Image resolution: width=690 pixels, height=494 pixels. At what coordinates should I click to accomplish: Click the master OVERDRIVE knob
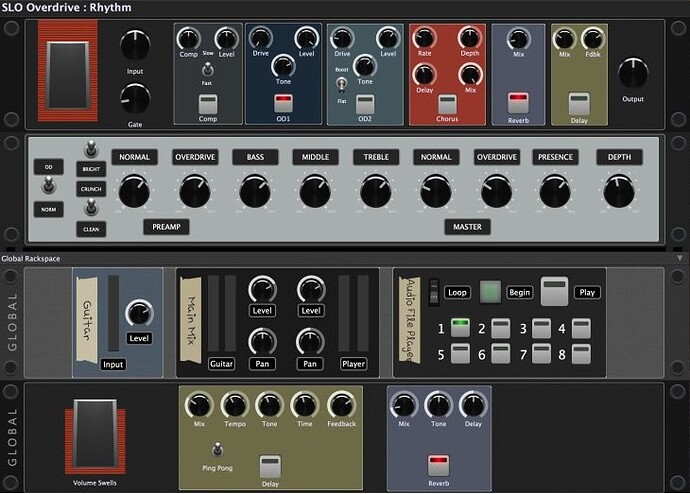[496, 191]
